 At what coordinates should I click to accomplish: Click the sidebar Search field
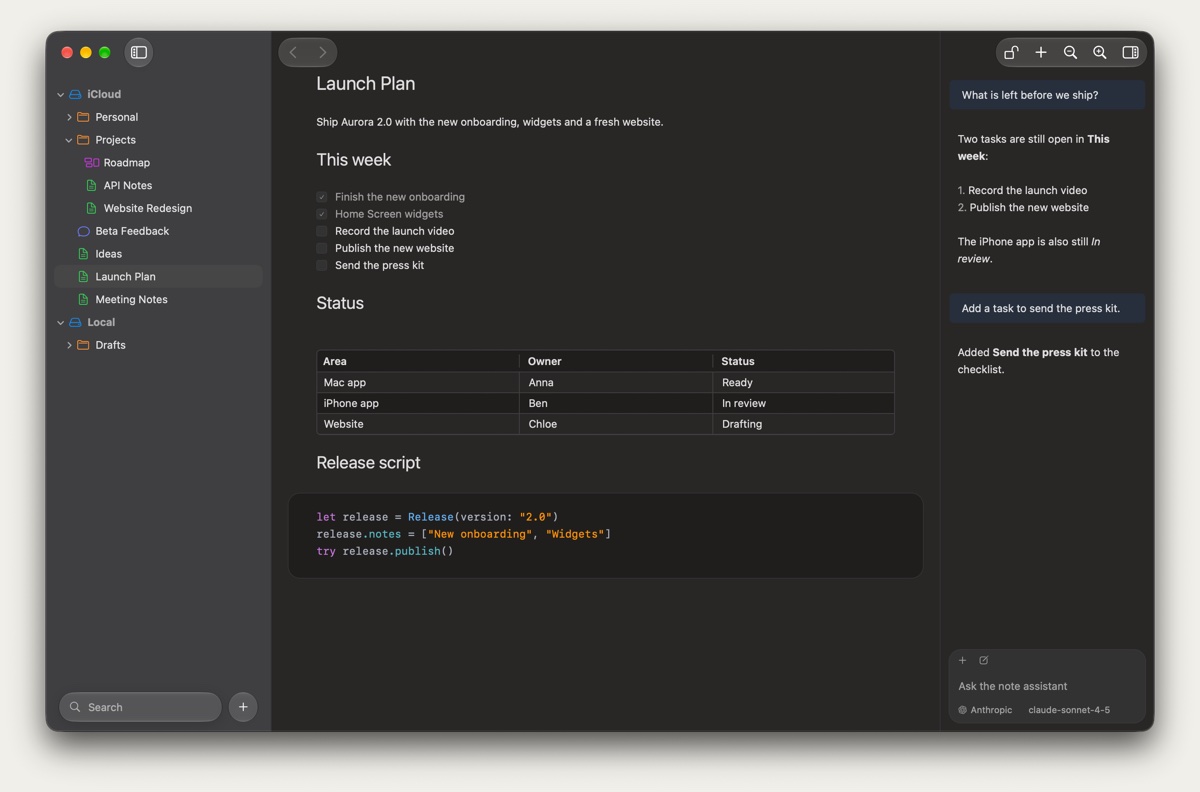[x=140, y=707]
